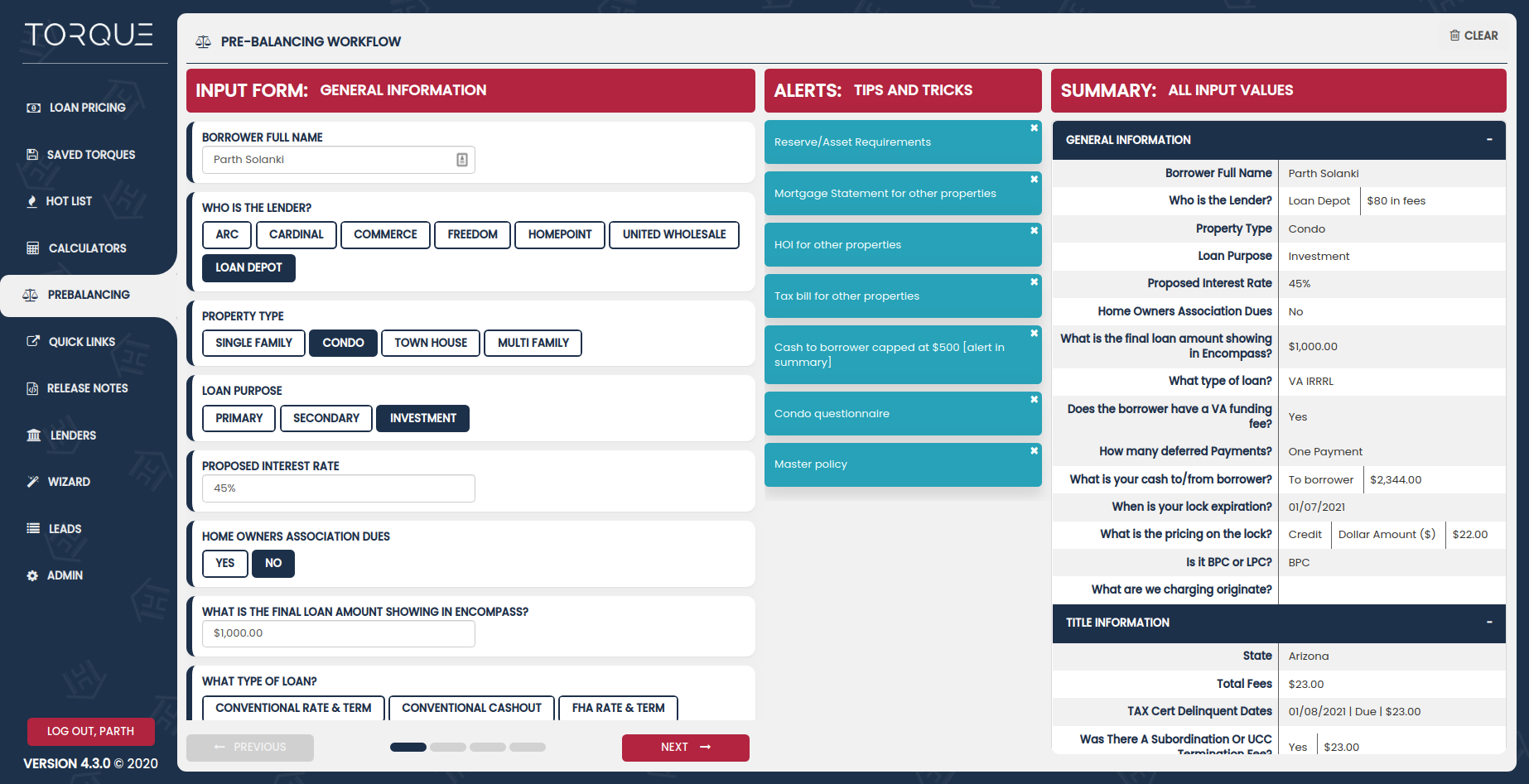1529x784 pixels.
Task: Click the Admin gear icon
Action: (x=32, y=575)
